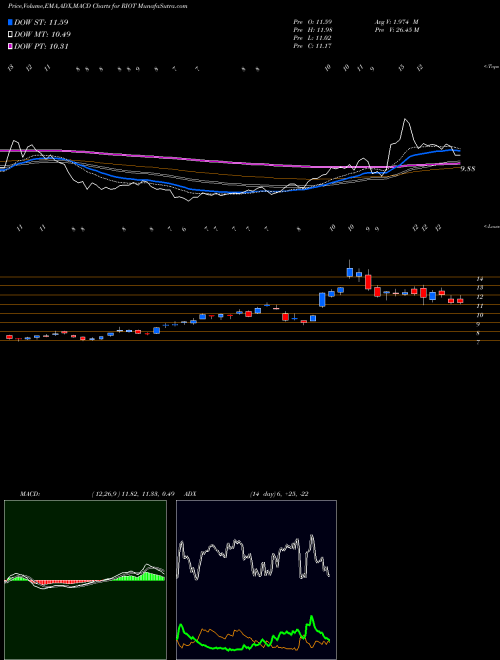Image resolution: width=500 pixels, height=660 pixels.
Task: Click the '<Tops' label at right edge
Action: point(492,67)
